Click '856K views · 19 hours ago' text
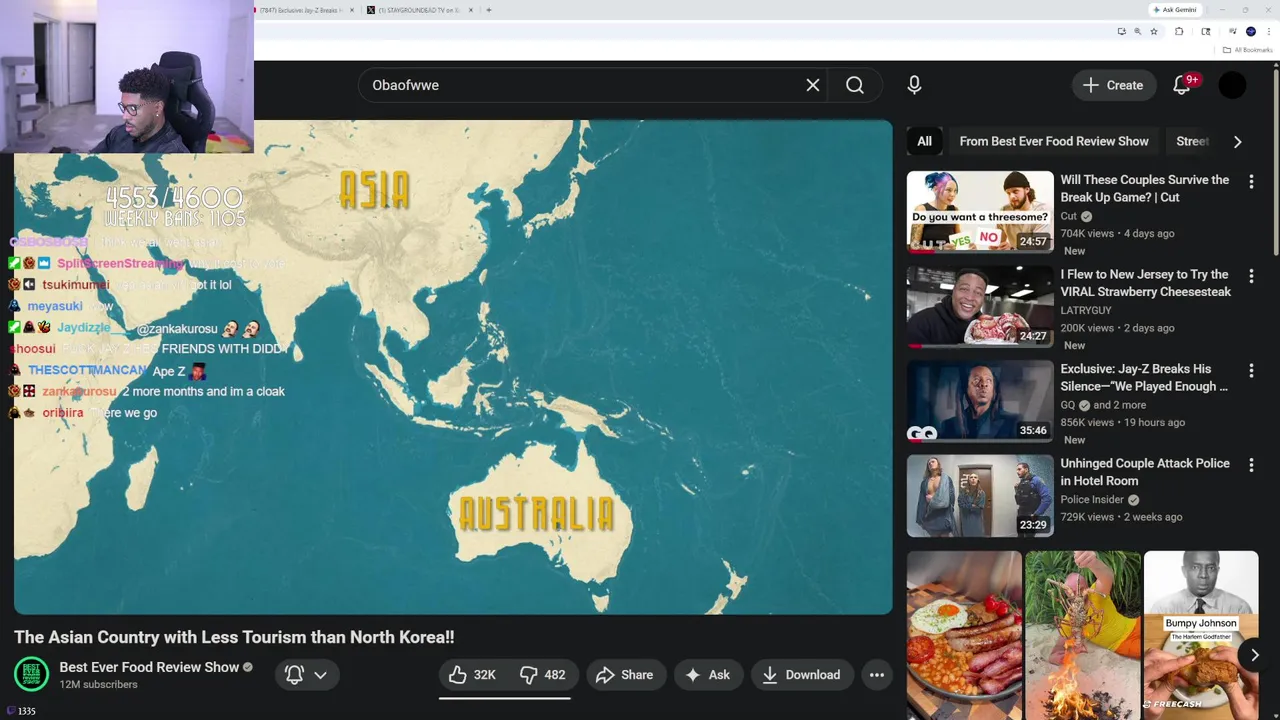The width and height of the screenshot is (1280, 720). click(x=1122, y=422)
